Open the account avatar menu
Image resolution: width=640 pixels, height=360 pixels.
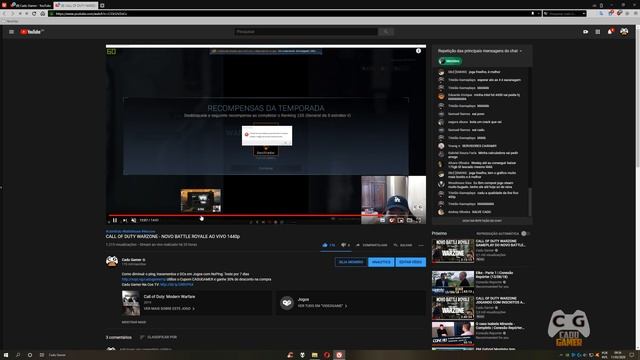[x=624, y=31]
